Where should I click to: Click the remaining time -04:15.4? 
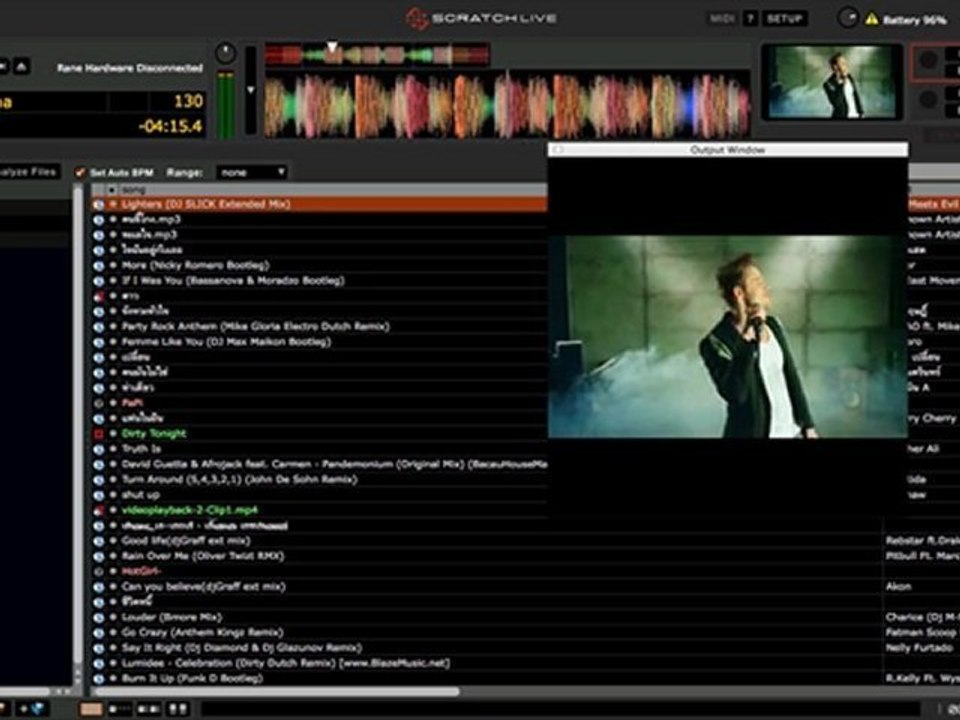[171, 127]
